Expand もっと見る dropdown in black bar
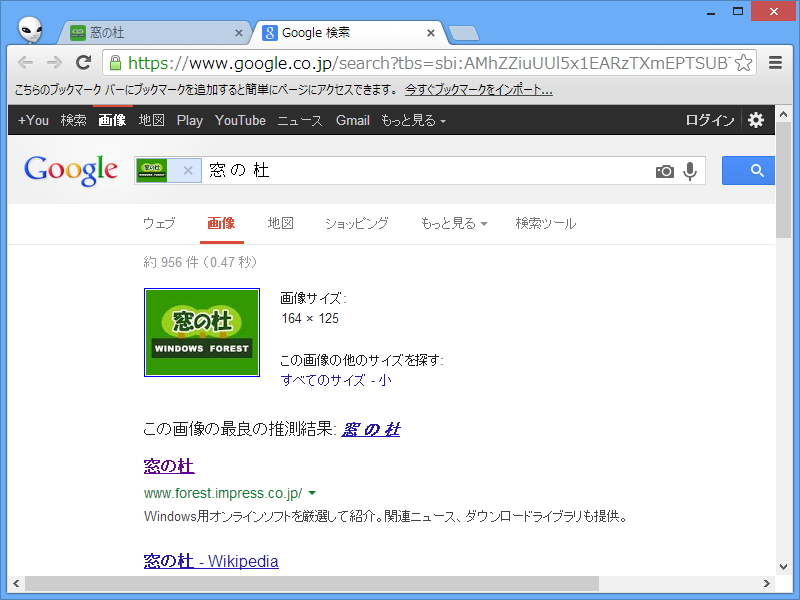Screen dimensions: 800x600 tap(413, 120)
